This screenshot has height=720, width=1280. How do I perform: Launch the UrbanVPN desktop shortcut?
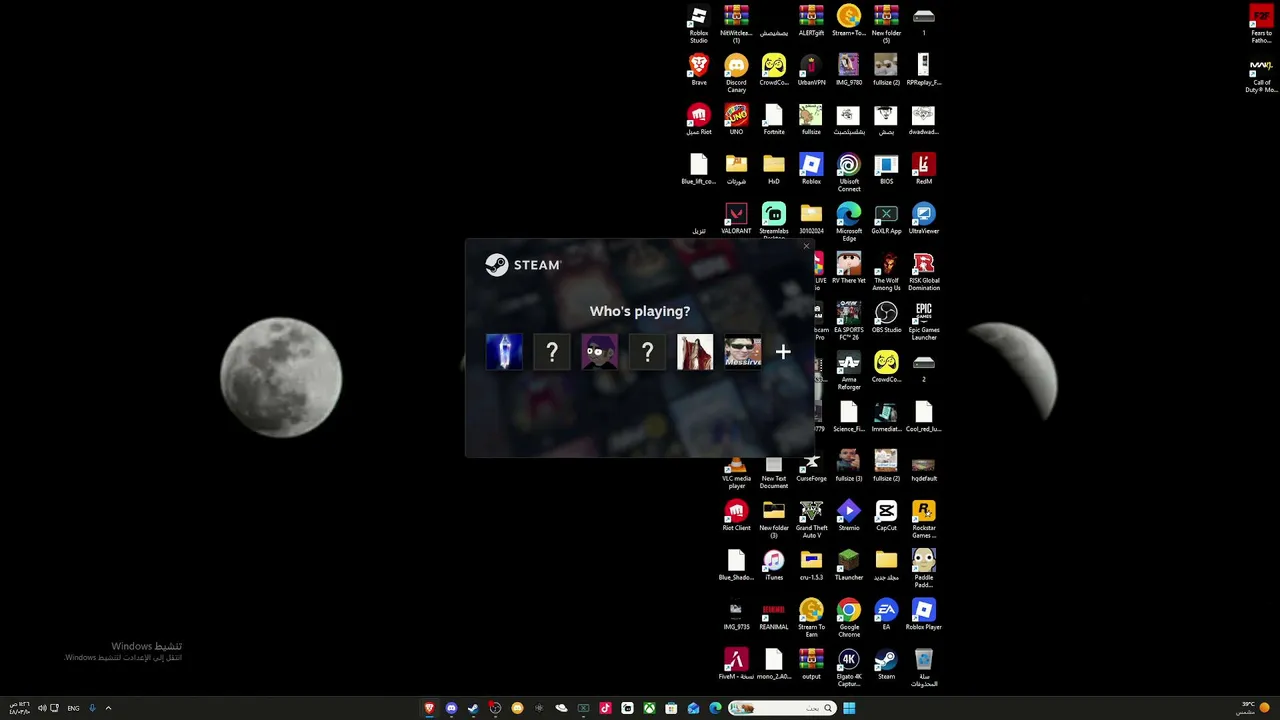pos(811,70)
